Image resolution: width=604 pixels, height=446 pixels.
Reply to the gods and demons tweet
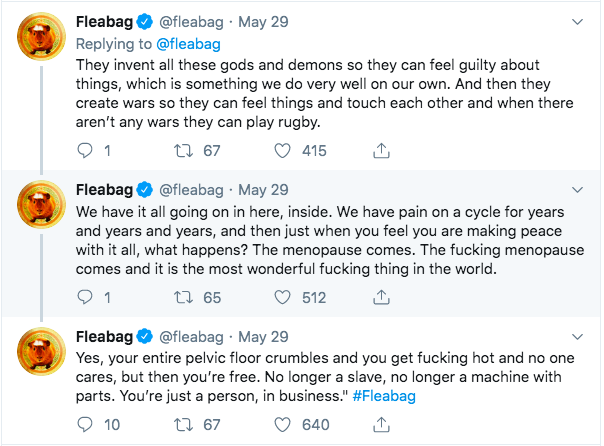tap(85, 151)
